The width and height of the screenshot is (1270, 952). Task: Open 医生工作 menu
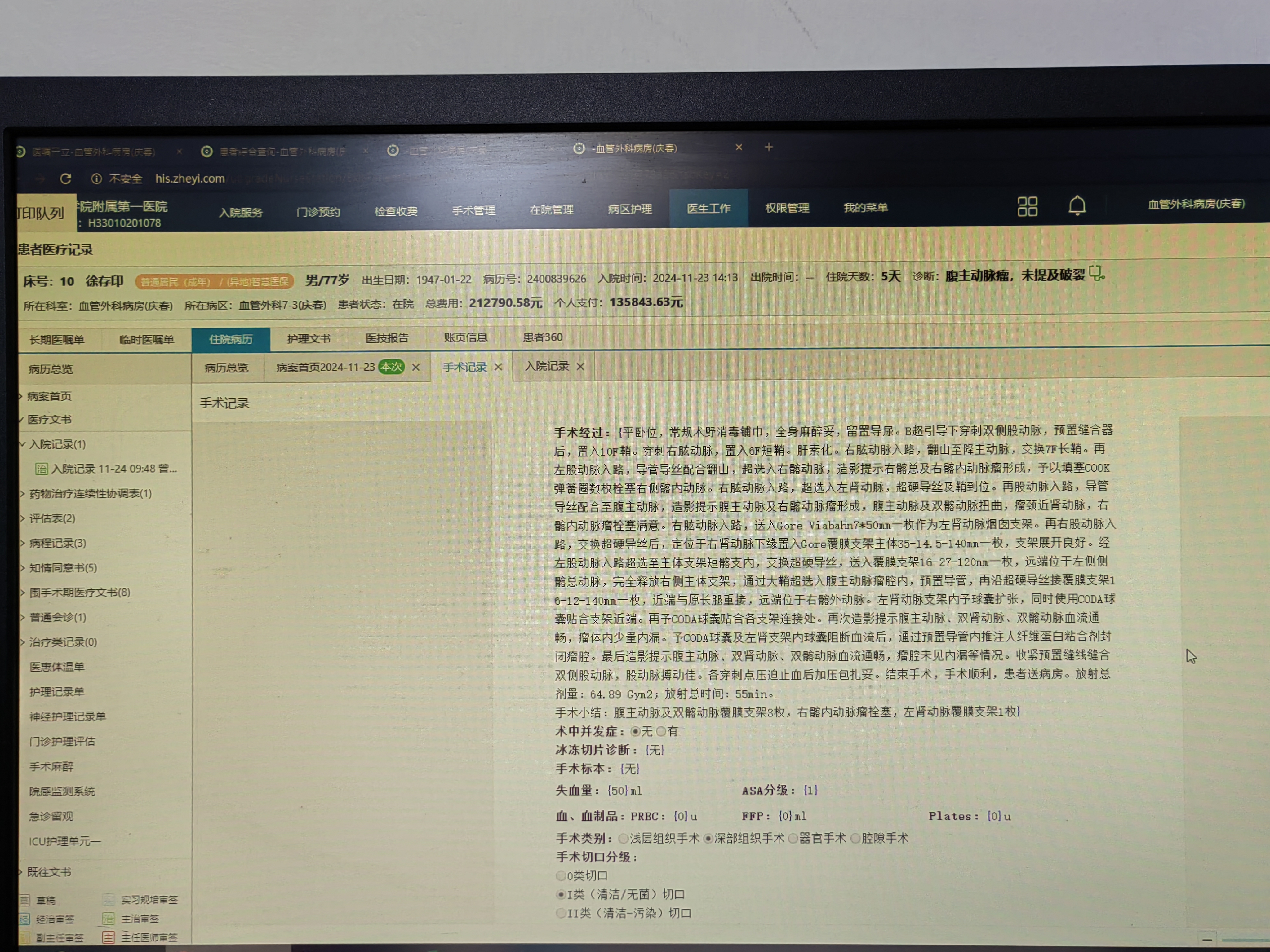click(x=708, y=208)
